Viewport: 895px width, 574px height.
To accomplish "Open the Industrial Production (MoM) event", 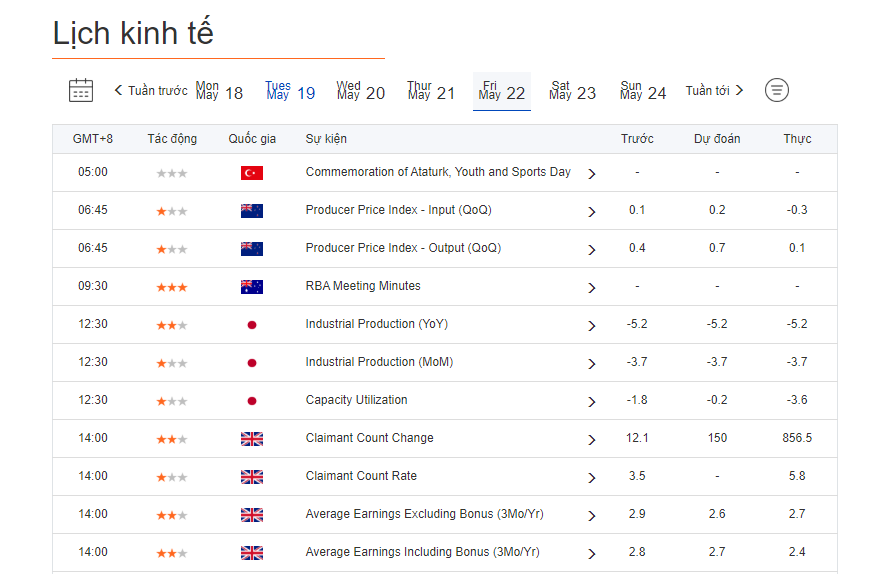I will (x=379, y=362).
